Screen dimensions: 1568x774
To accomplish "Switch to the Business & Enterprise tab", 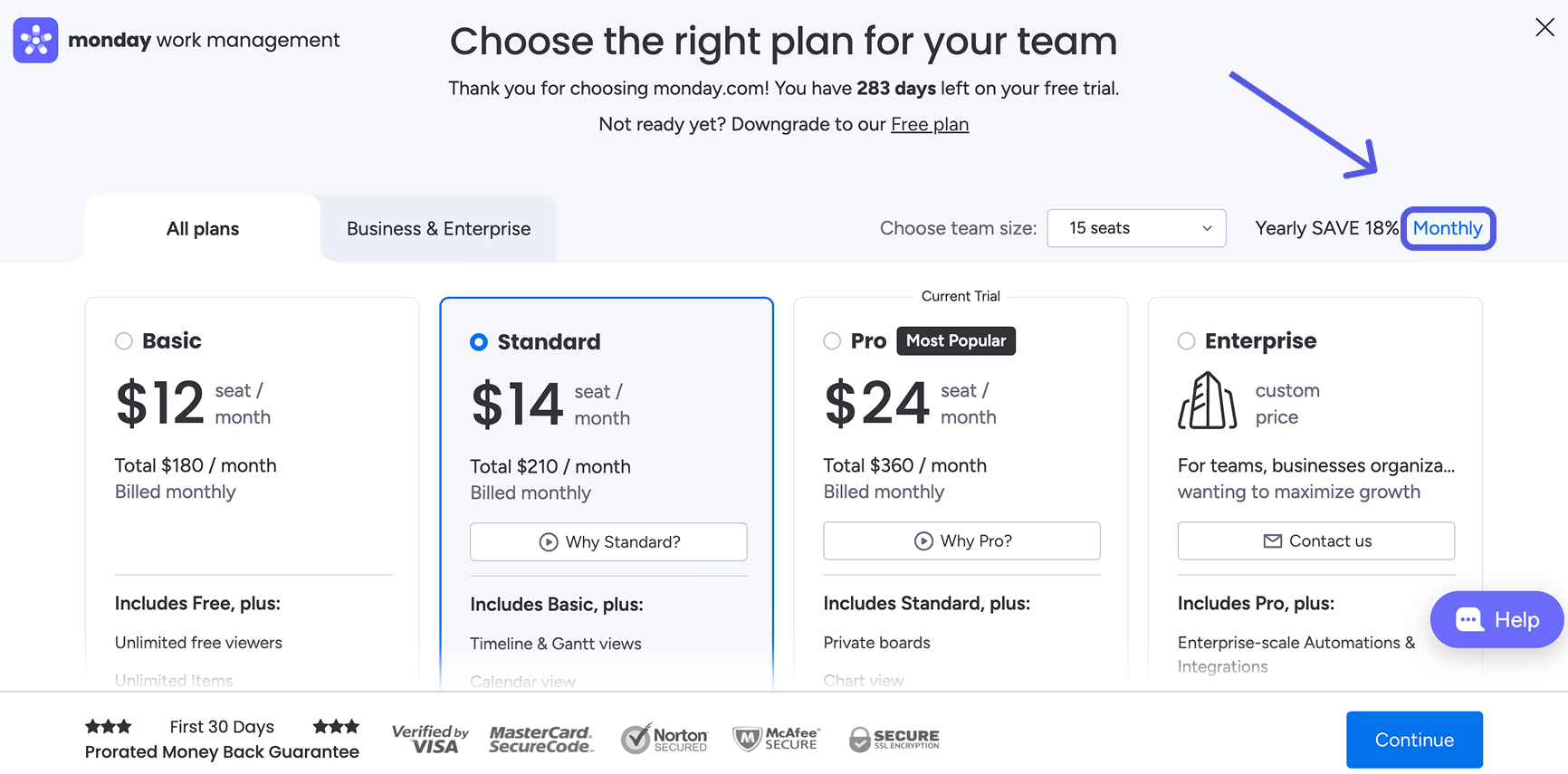I will coord(438,228).
